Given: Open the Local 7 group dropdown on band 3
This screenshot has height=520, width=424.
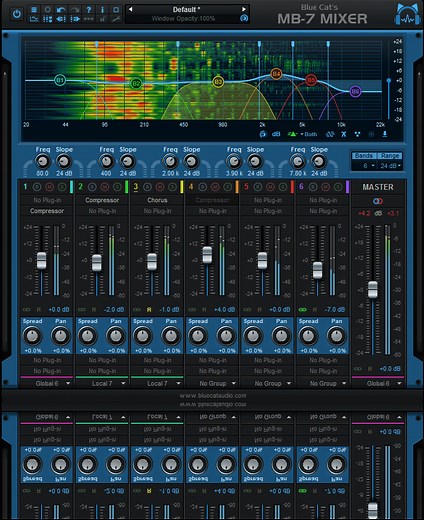Looking at the screenshot, I should (x=157, y=384).
